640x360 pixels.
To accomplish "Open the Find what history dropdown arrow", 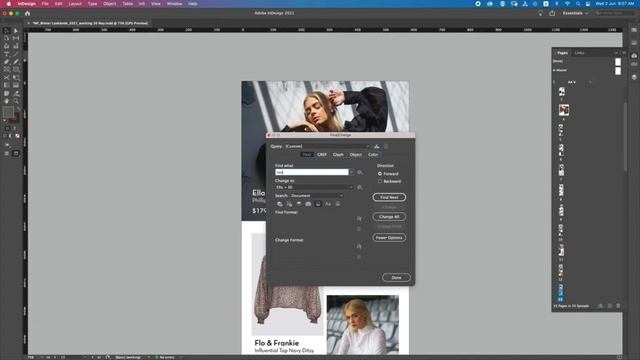I will [351, 172].
